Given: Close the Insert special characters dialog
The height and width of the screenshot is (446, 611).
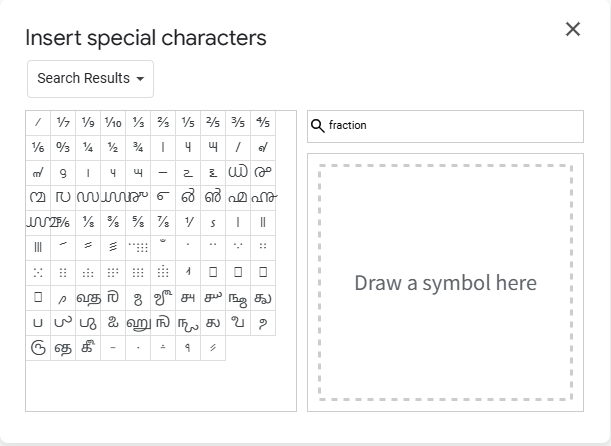Looking at the screenshot, I should tap(573, 29).
